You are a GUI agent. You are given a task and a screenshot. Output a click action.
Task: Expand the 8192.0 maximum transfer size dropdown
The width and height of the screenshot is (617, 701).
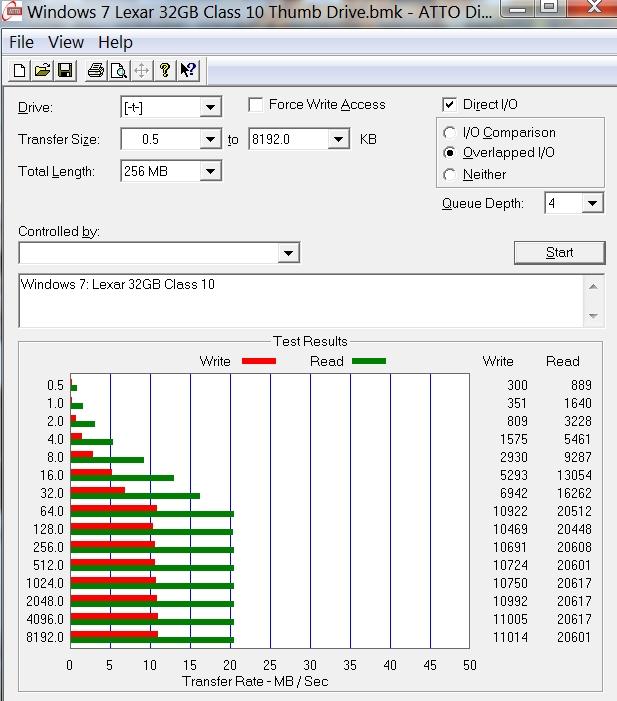pos(338,139)
